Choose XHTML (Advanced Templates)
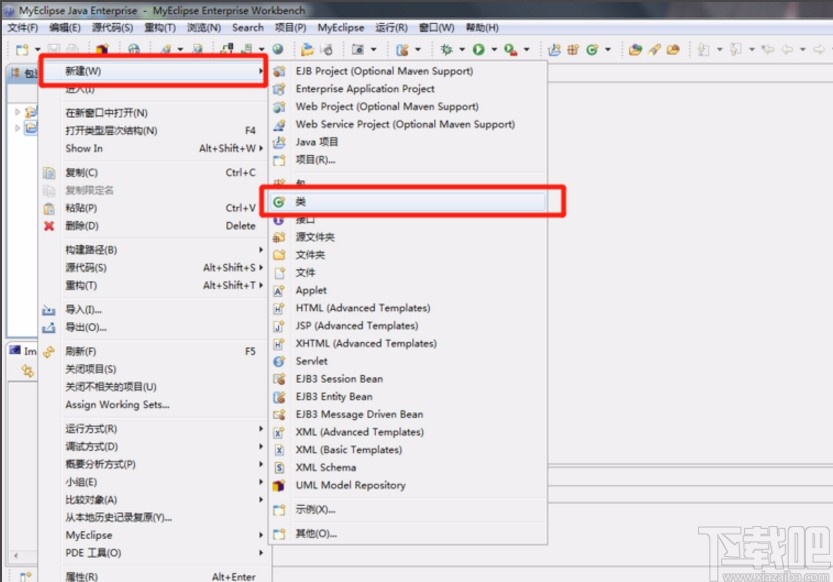The image size is (833, 582). [407, 344]
